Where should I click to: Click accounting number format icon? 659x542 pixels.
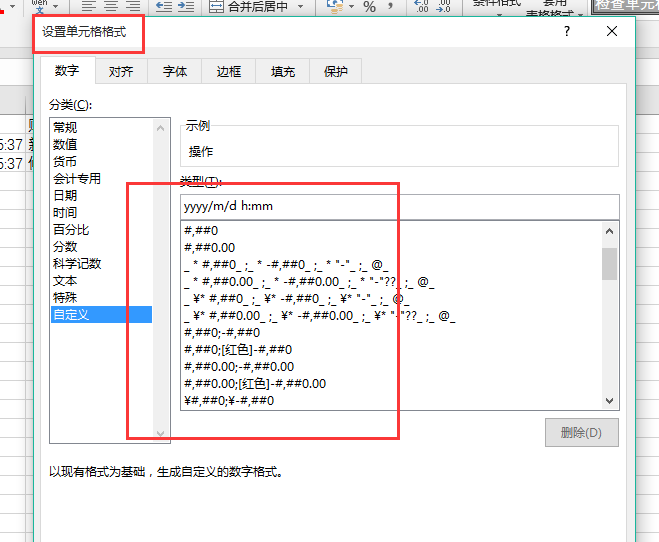(335, 6)
